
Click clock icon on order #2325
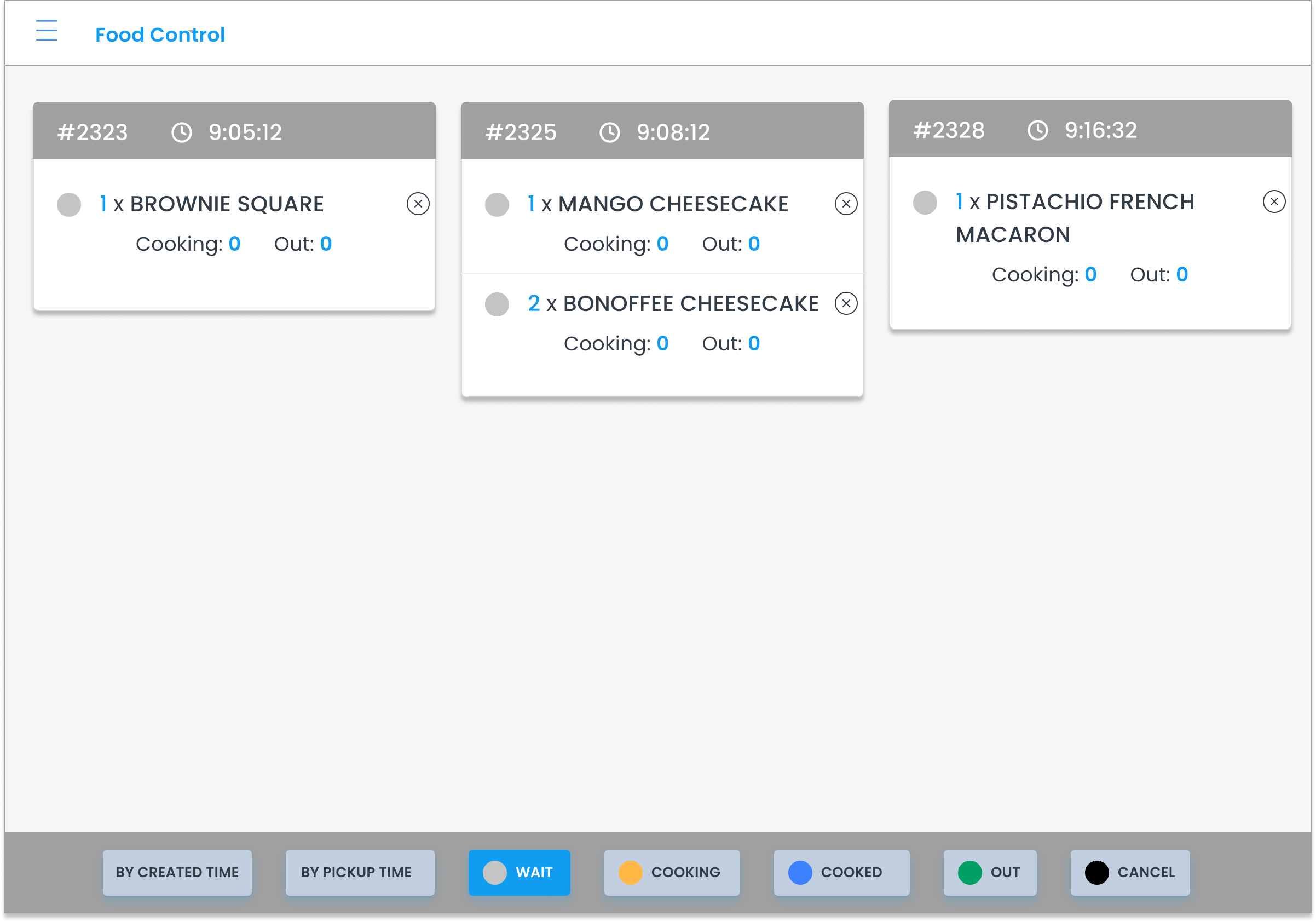click(609, 132)
